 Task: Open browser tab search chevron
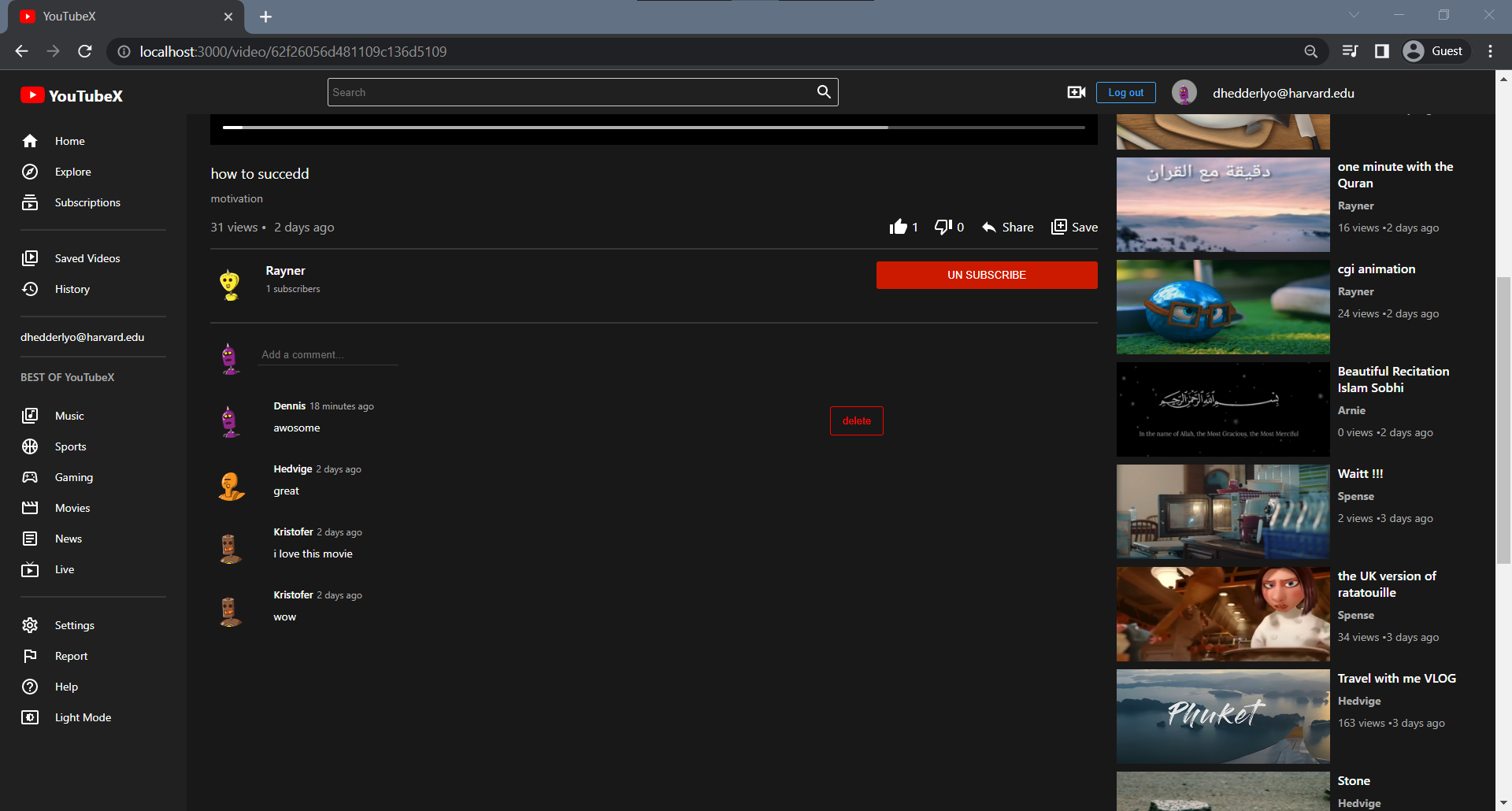tap(1353, 15)
